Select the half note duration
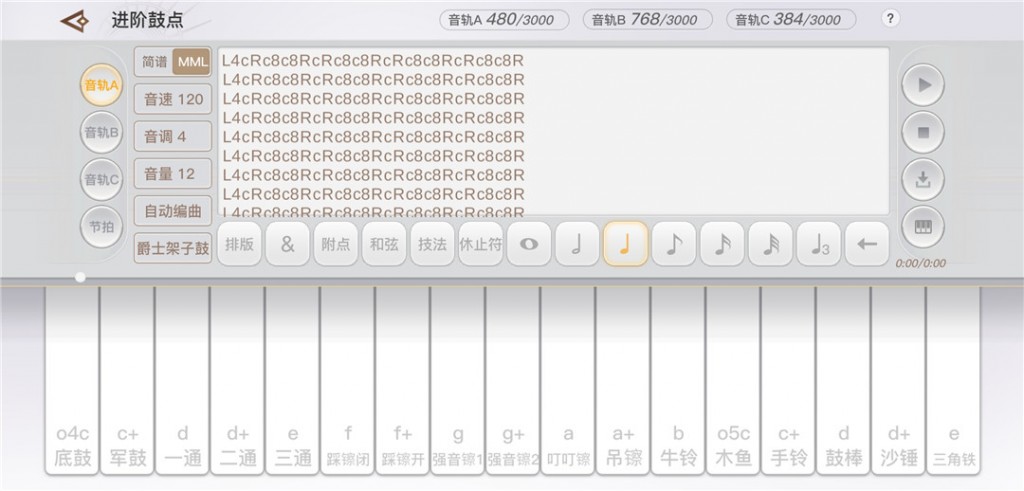The image size is (1024, 491). [577, 244]
